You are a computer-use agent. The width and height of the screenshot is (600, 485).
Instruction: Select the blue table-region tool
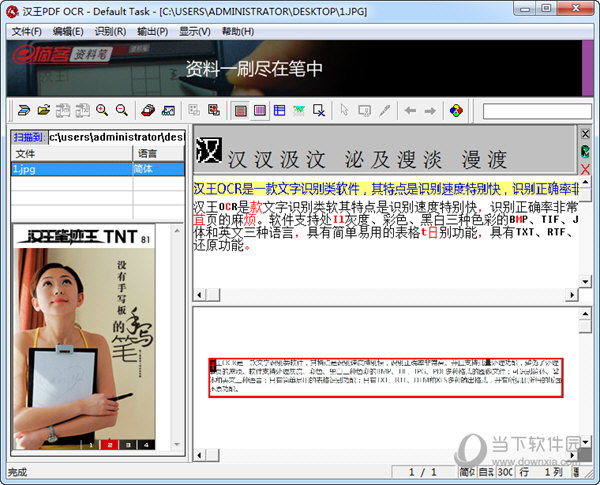(279, 111)
